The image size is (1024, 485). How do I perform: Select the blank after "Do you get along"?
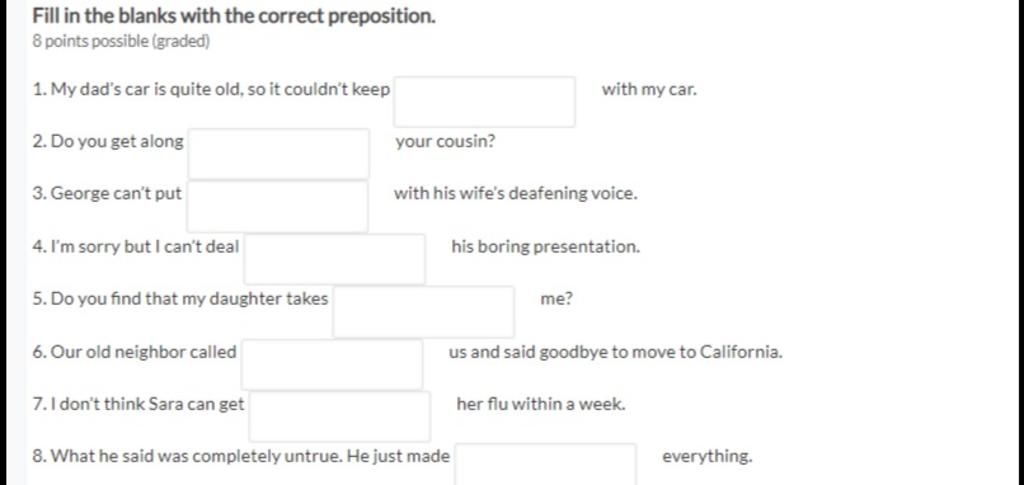coord(279,154)
